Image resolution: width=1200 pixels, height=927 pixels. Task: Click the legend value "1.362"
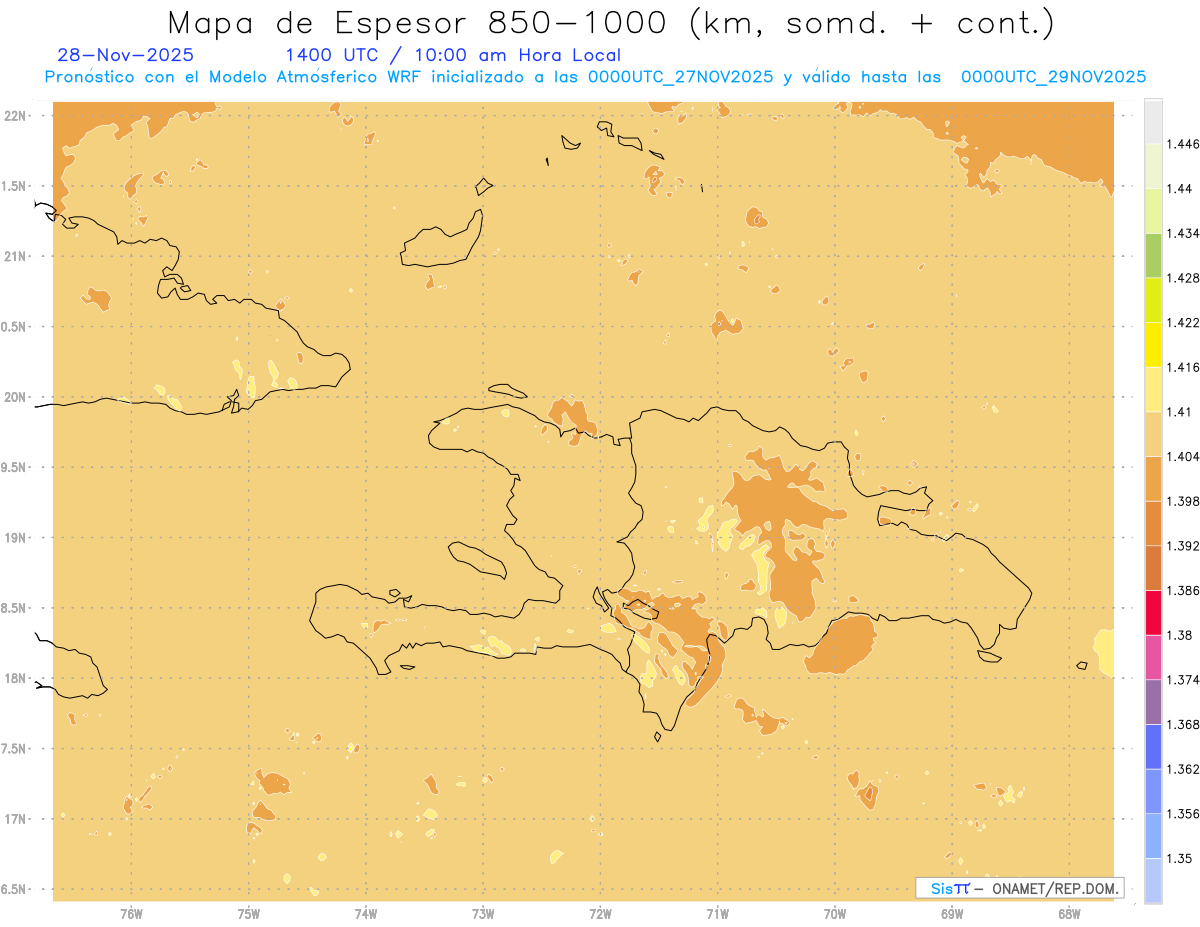tap(1183, 769)
